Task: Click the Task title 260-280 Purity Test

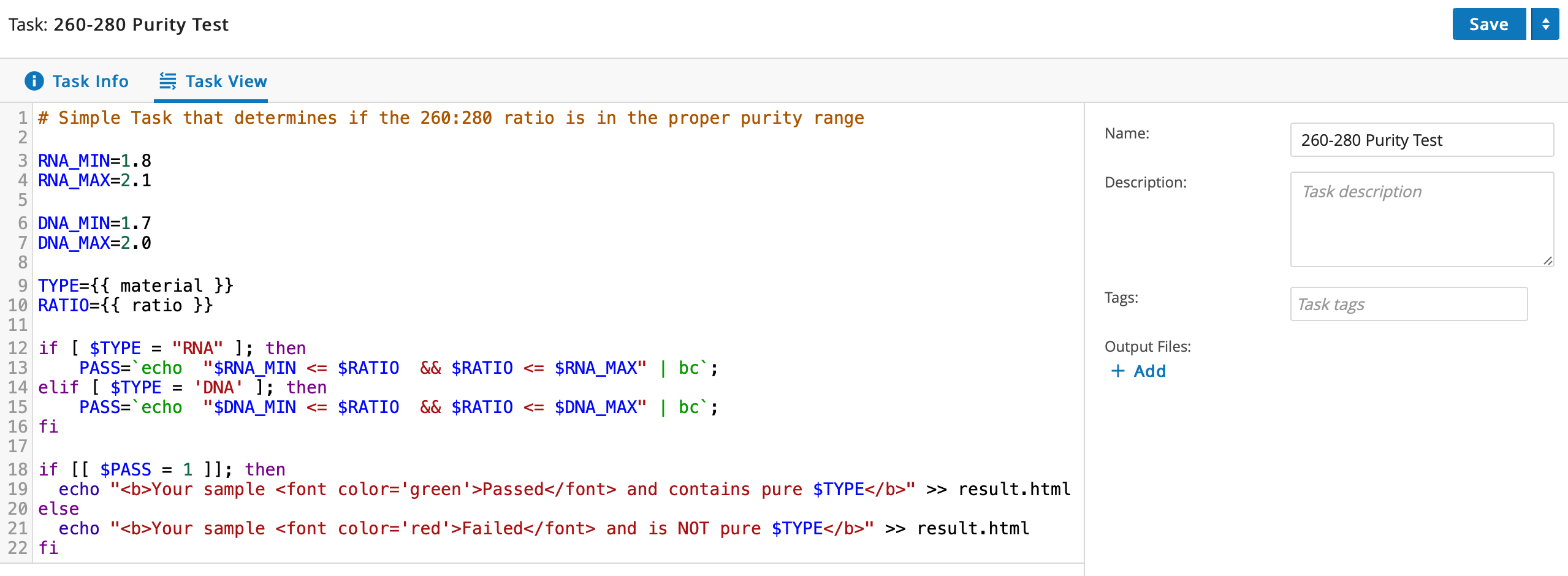Action: pos(141,25)
